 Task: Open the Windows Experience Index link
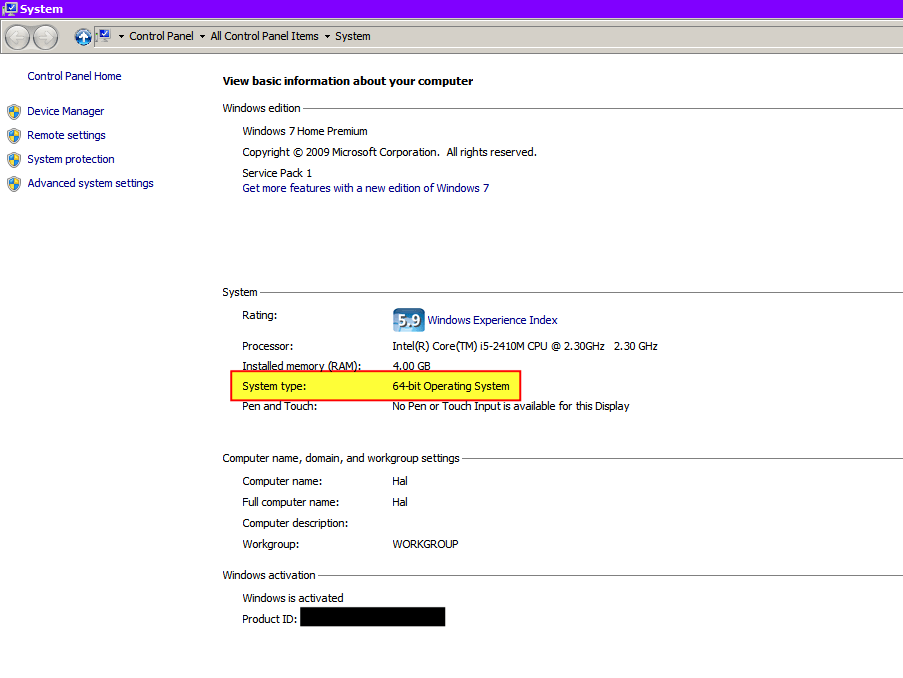tap(492, 320)
